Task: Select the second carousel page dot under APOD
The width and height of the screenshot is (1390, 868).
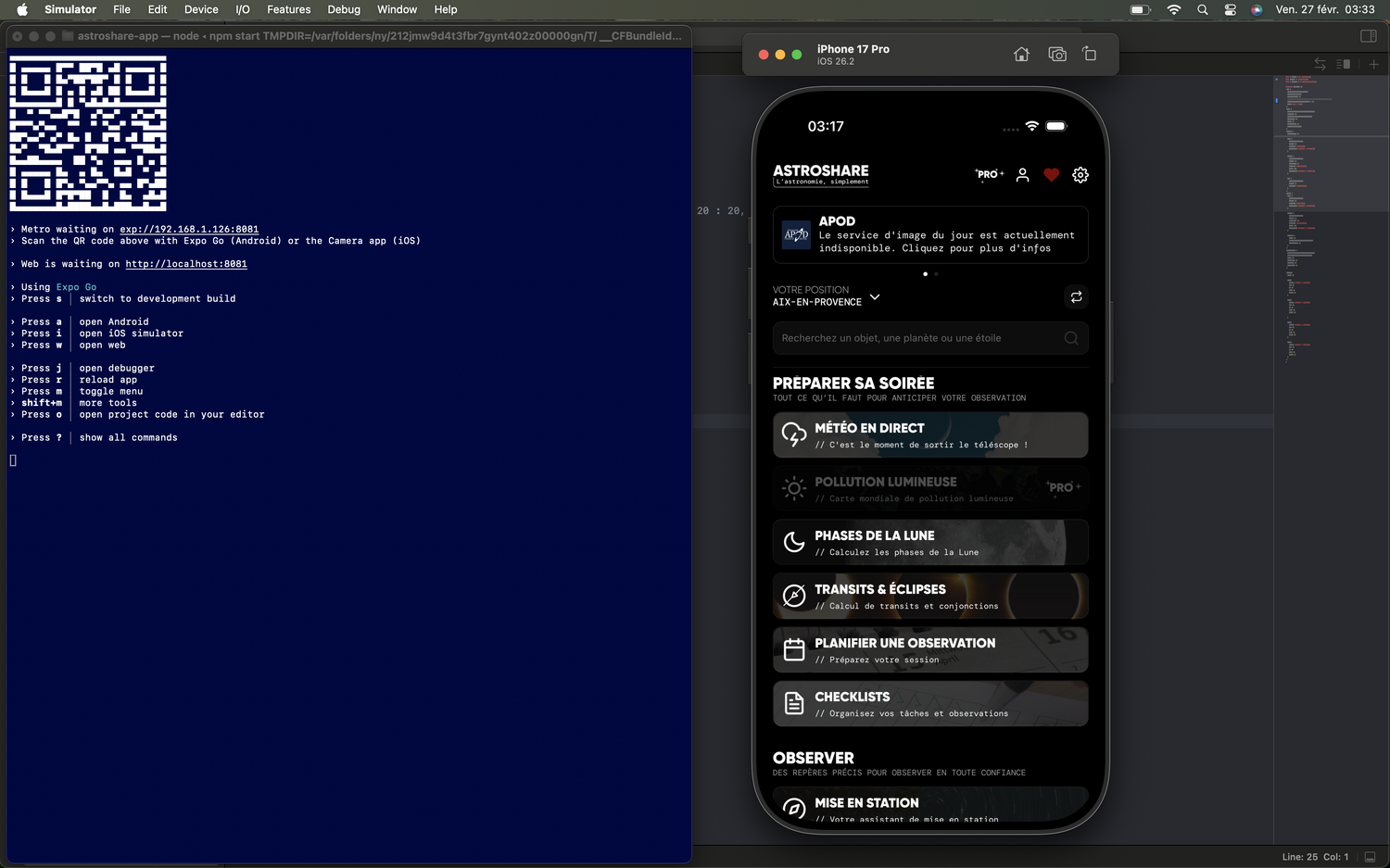Action: pos(936,274)
